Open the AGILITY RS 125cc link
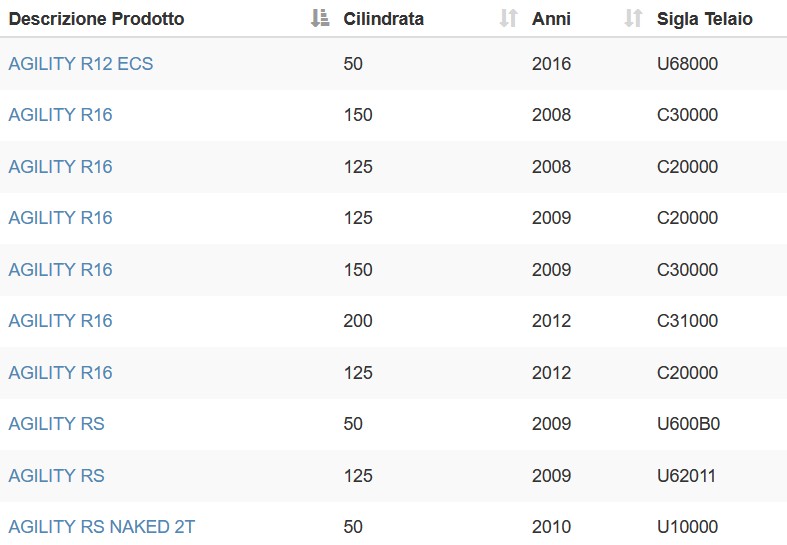Screen dimensions: 787x545 click(x=56, y=475)
